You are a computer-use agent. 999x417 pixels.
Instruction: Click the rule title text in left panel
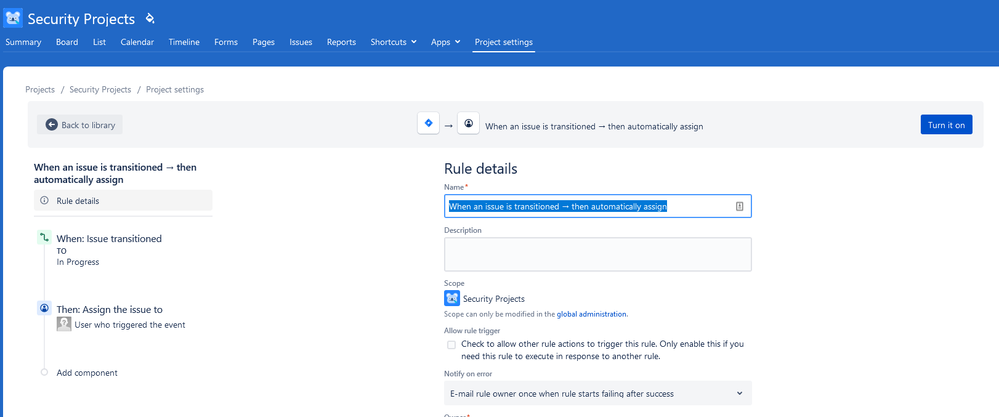(115, 173)
